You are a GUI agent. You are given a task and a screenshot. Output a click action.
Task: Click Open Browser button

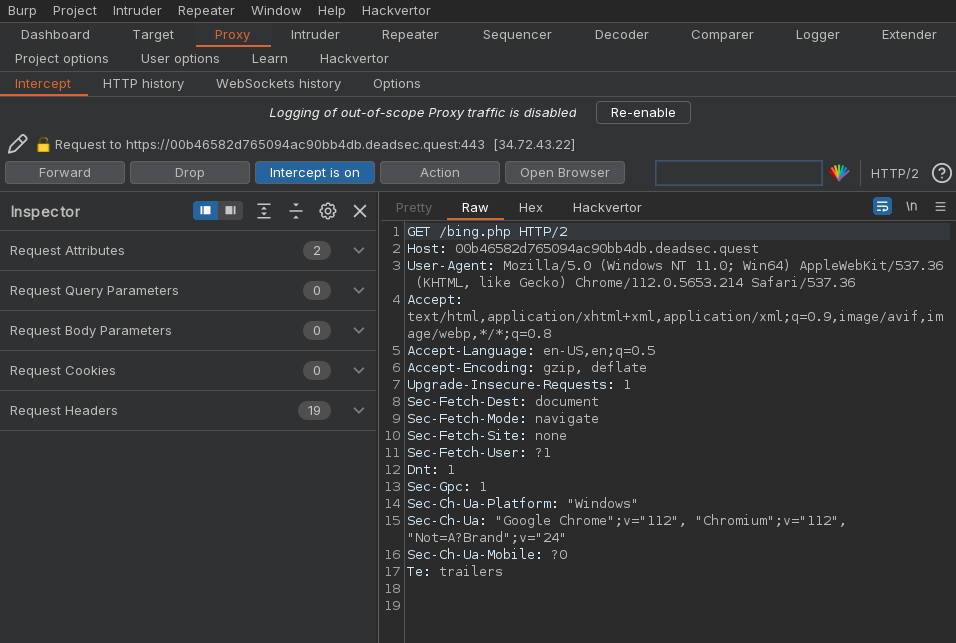click(565, 172)
